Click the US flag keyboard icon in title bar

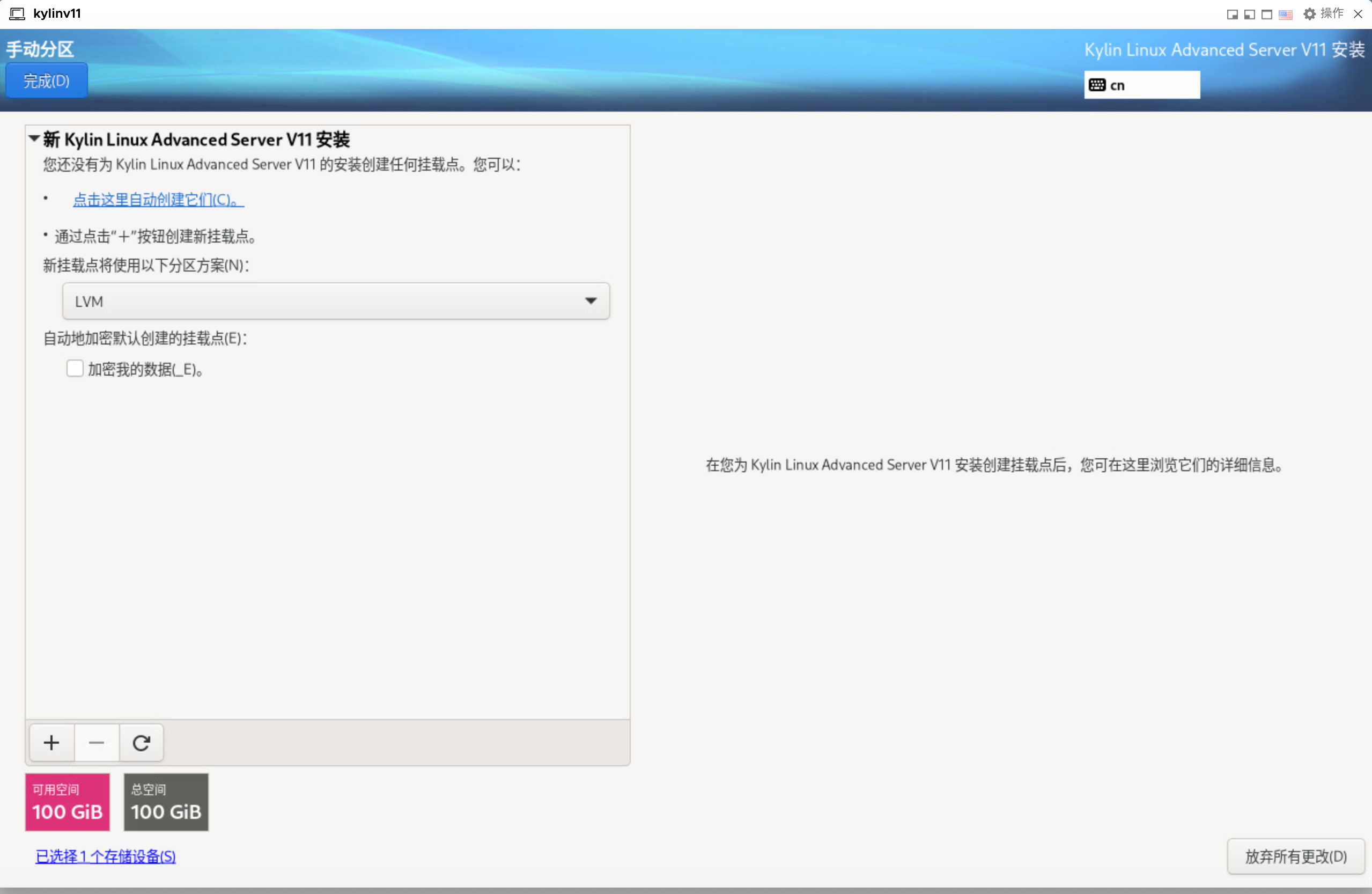tap(1285, 14)
